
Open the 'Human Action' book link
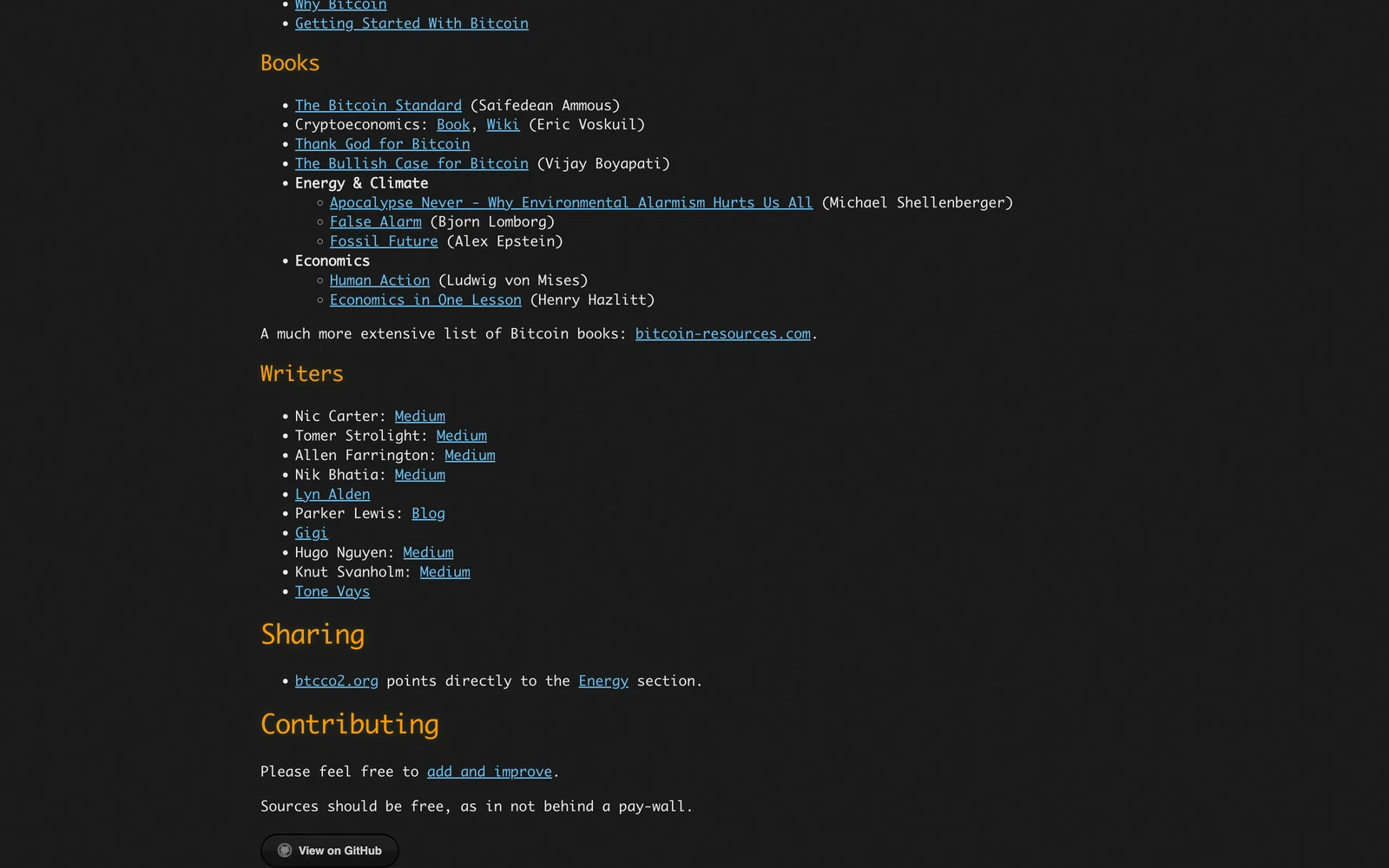[379, 280]
